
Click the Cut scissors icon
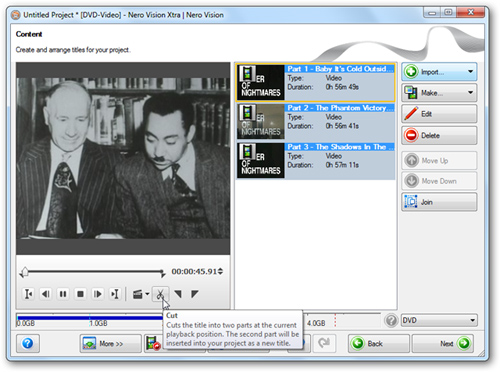pyautogui.click(x=160, y=294)
